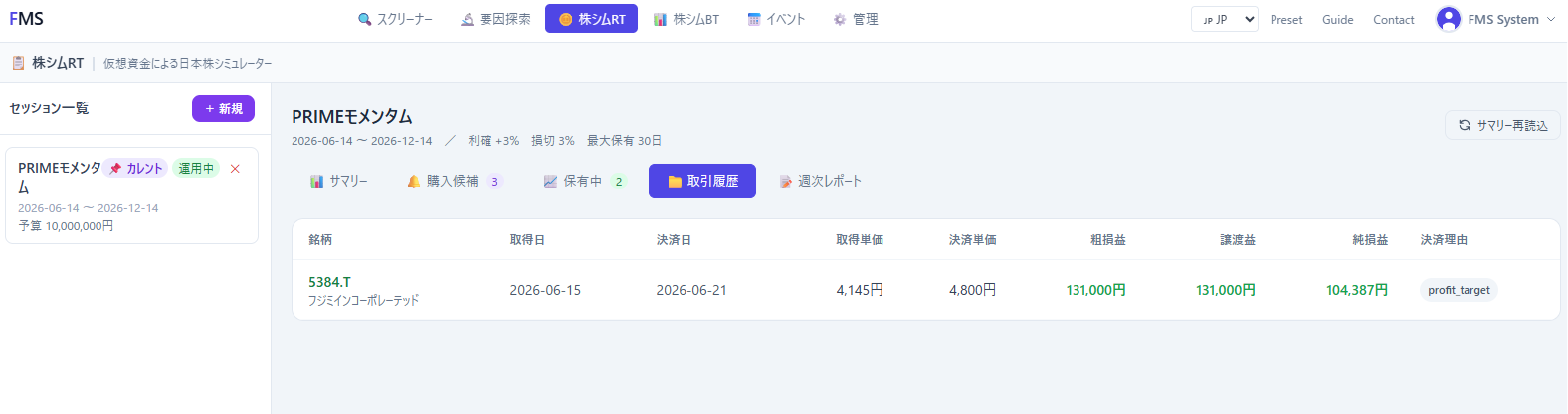Reload summary with サマリー再読込 button
1568x414 pixels.
pos(1502,125)
